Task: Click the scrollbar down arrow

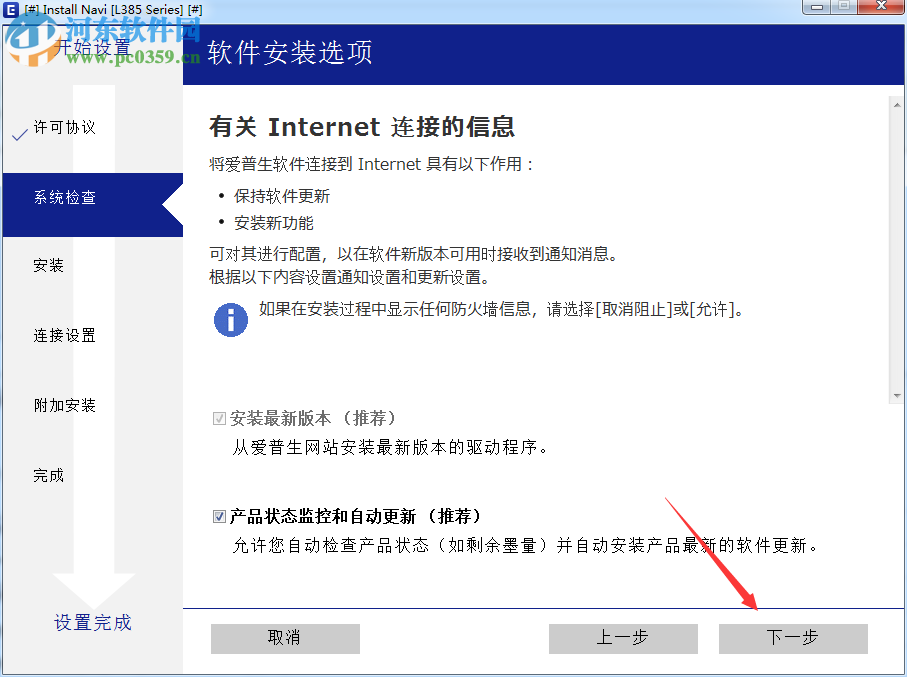Action: click(x=897, y=396)
